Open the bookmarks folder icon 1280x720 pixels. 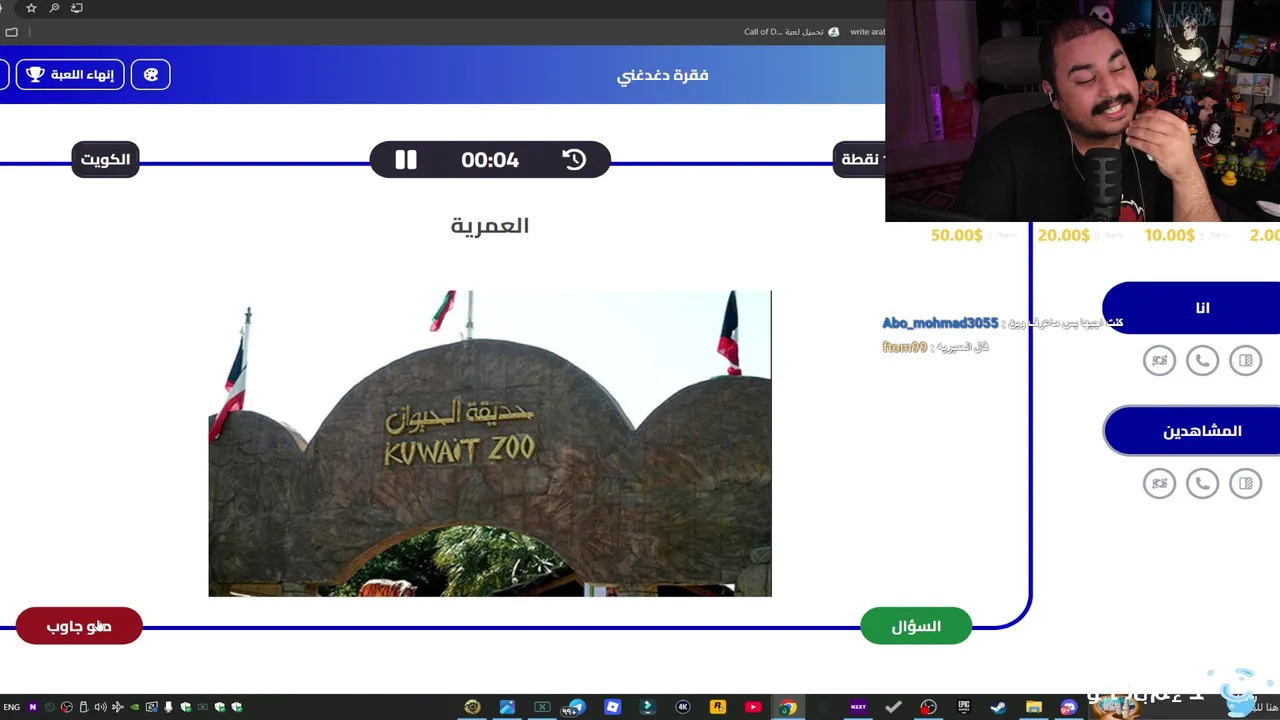(12, 32)
